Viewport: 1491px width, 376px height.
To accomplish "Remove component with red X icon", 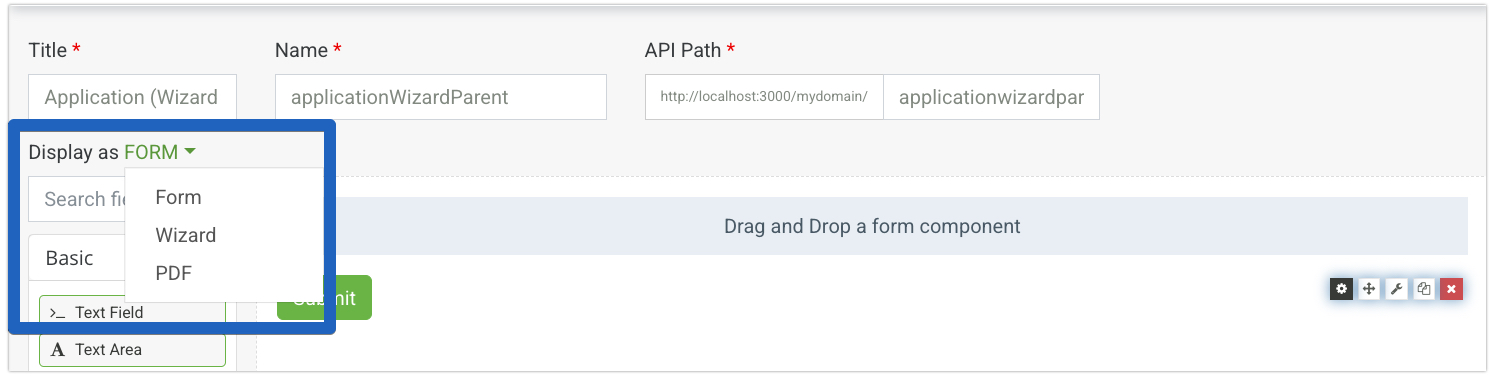I will coord(1452,289).
